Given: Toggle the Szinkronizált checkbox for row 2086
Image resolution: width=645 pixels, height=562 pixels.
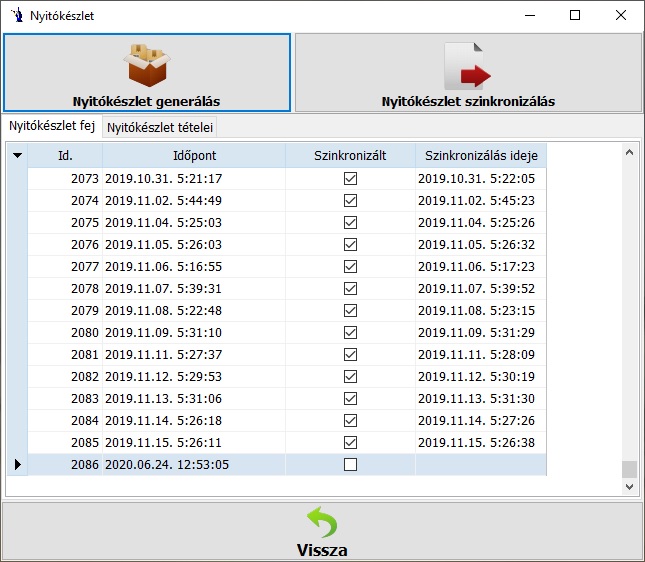Looking at the screenshot, I should pos(350,465).
